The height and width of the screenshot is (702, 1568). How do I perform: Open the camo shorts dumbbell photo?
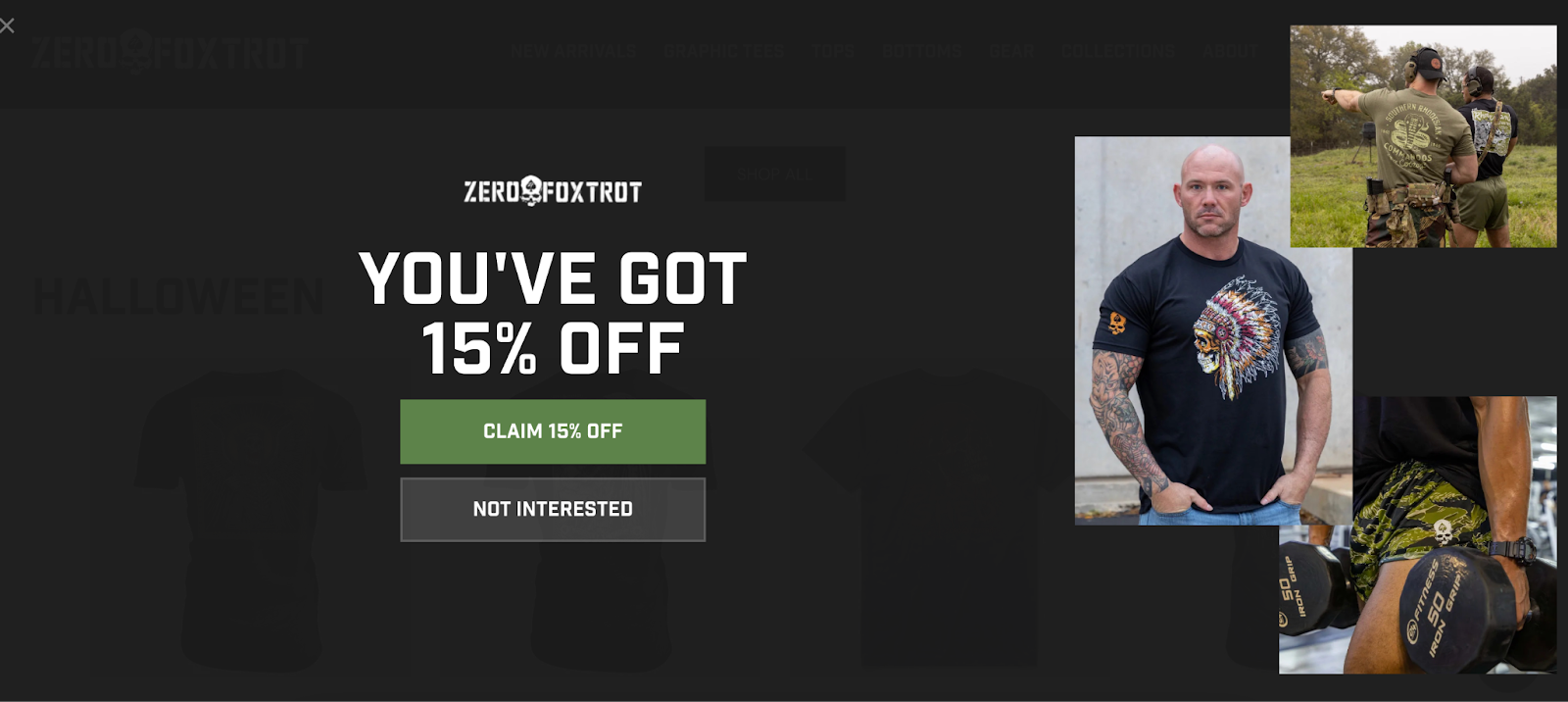point(1418,535)
